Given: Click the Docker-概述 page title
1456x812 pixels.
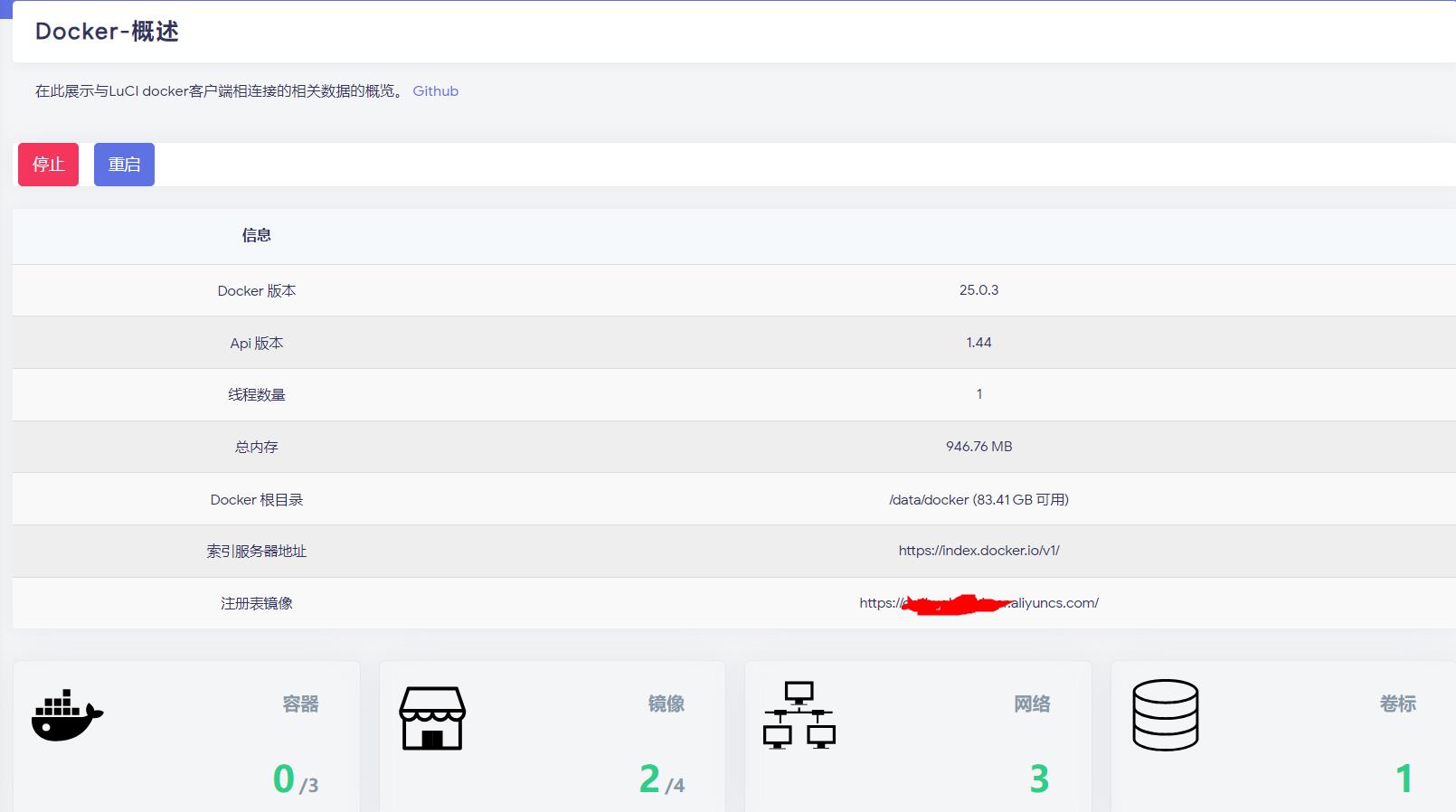Looking at the screenshot, I should tap(107, 32).
